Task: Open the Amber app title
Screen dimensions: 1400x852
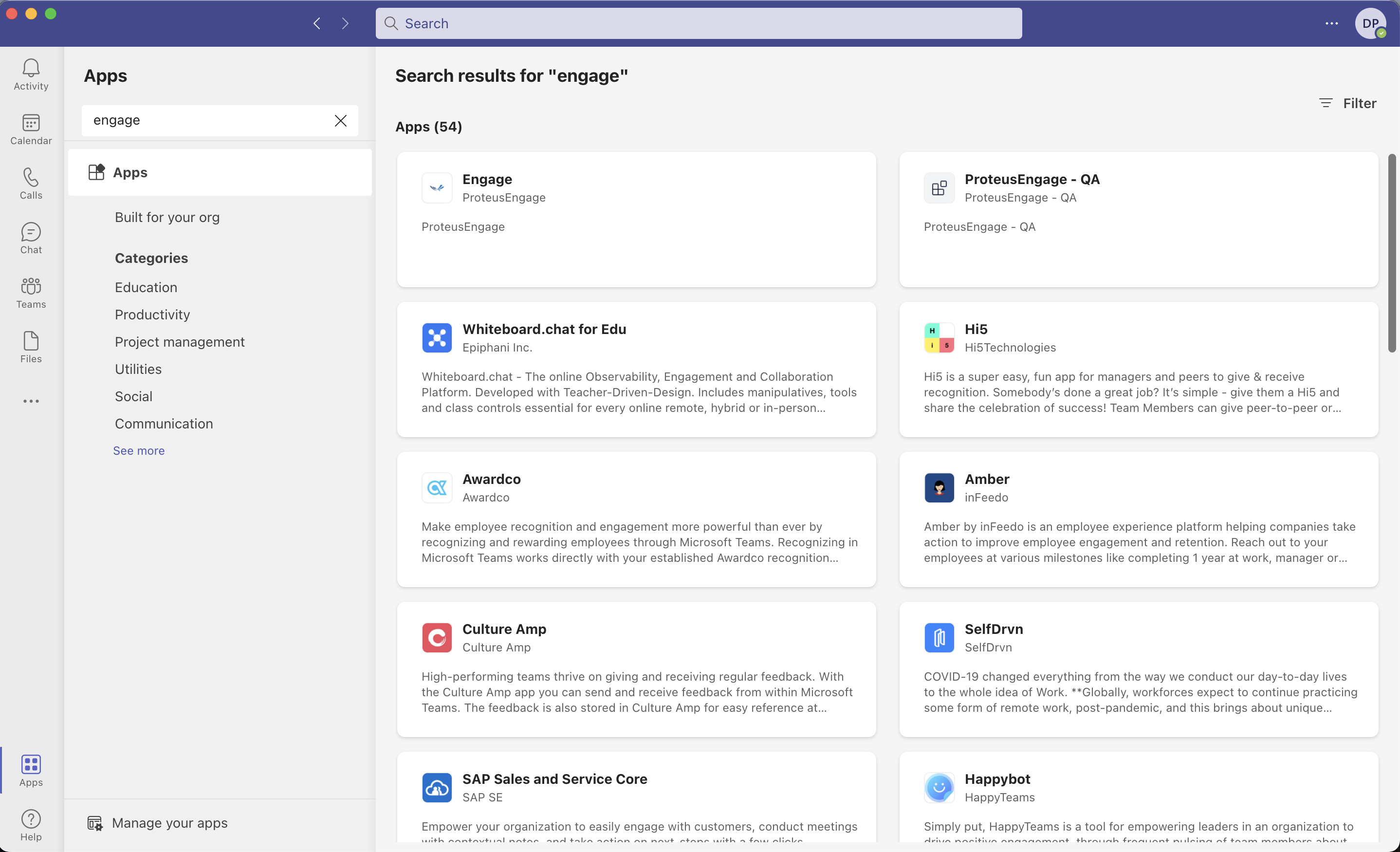Action: 986,479
